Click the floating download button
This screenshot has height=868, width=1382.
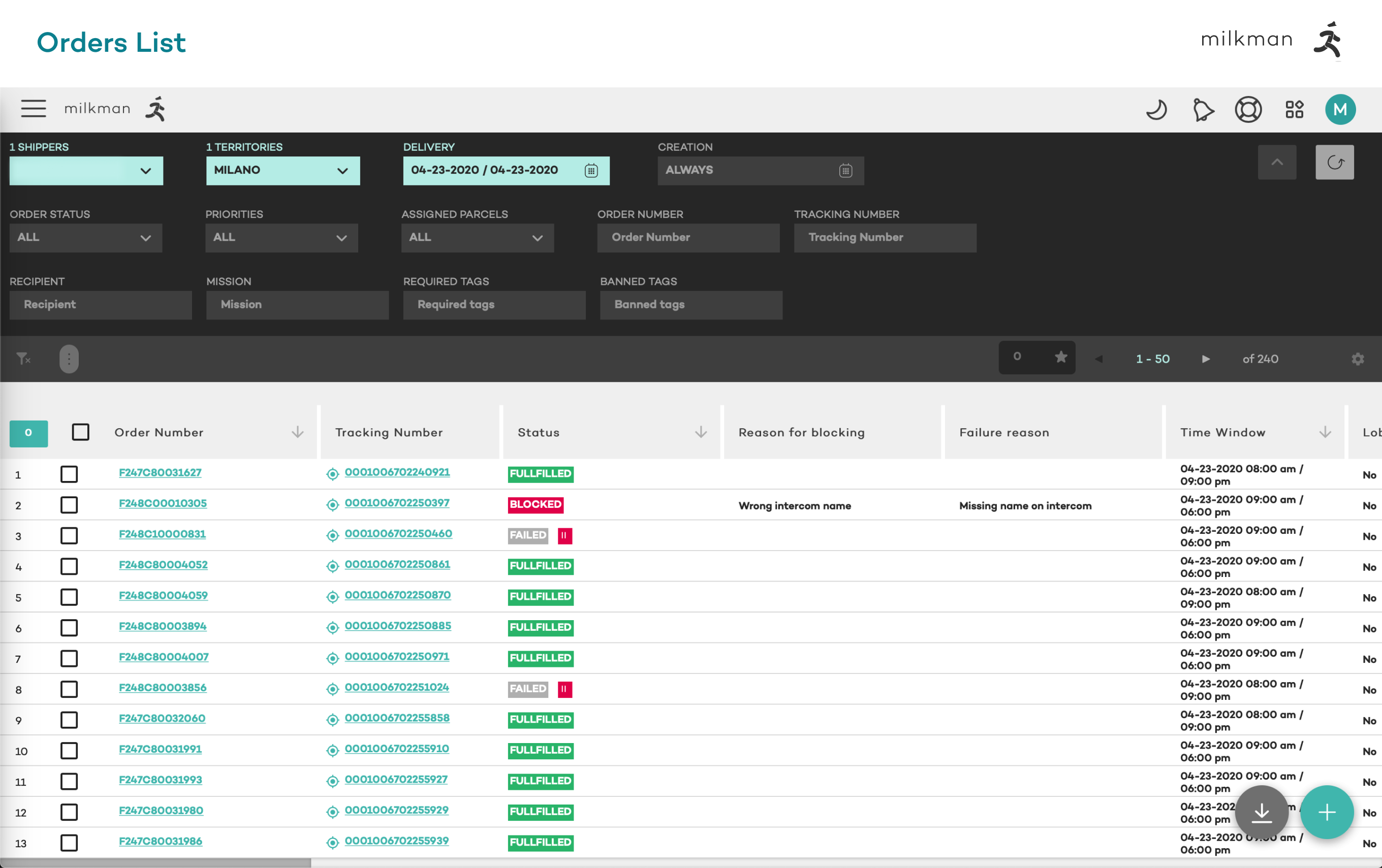click(x=1262, y=812)
